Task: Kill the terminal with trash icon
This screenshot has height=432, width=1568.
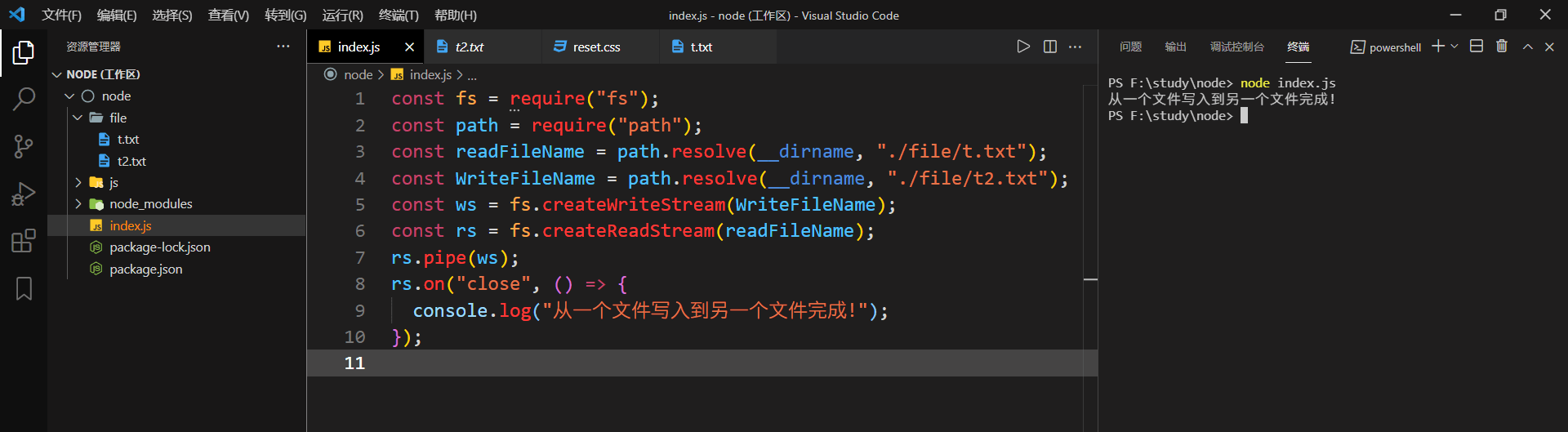Action: coord(1502,47)
